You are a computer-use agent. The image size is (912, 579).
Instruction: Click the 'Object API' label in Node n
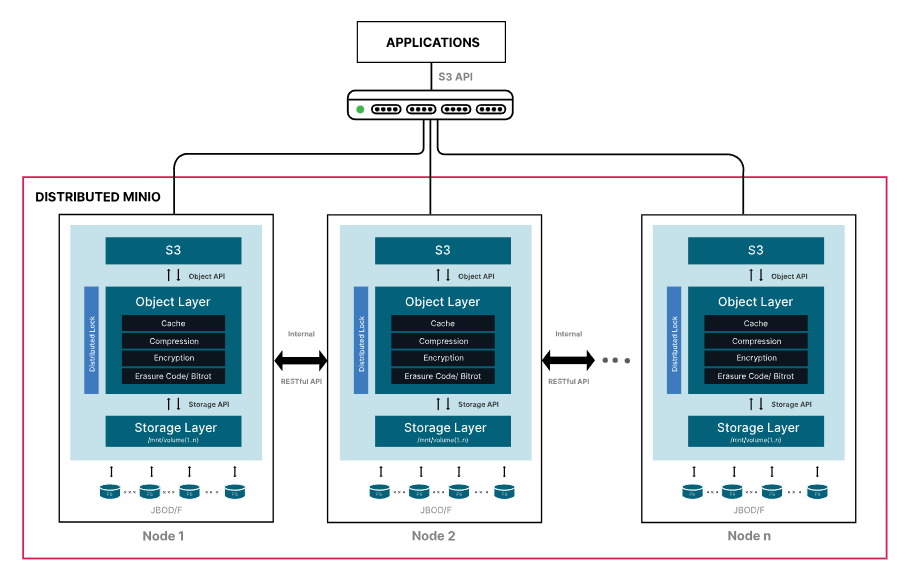789,276
